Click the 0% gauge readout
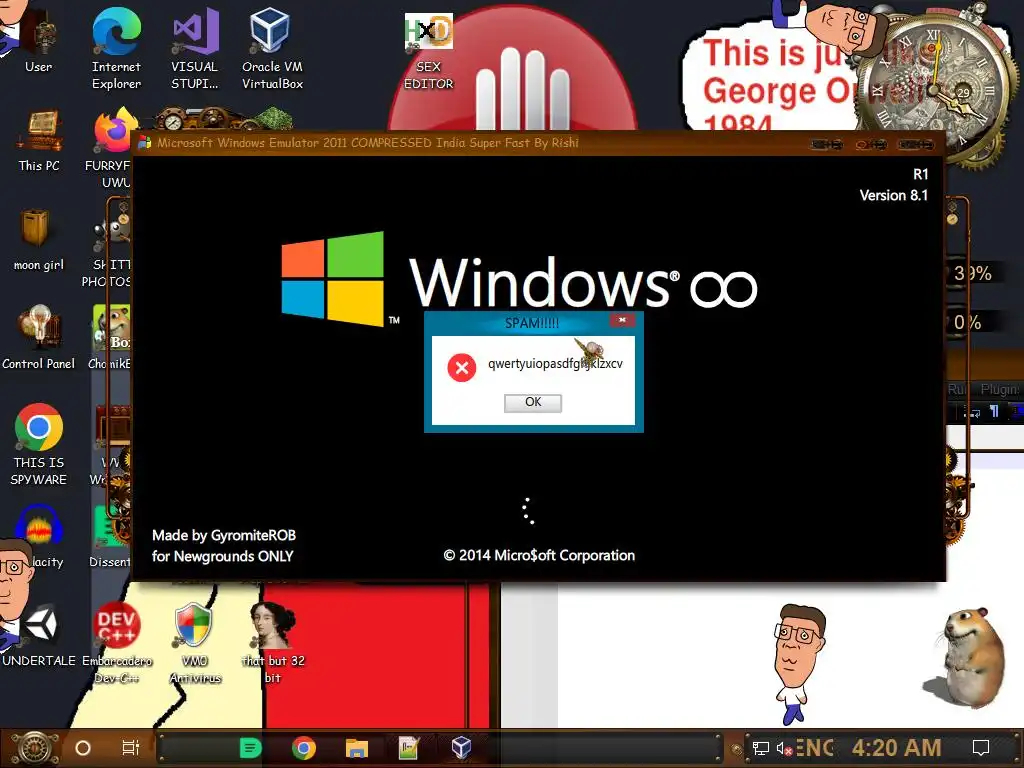Screen dimensions: 1024x768 tap(968, 322)
